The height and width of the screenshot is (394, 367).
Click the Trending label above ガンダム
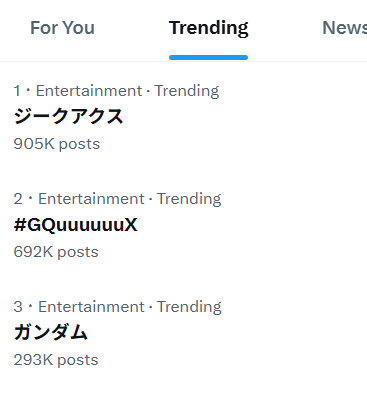(189, 307)
